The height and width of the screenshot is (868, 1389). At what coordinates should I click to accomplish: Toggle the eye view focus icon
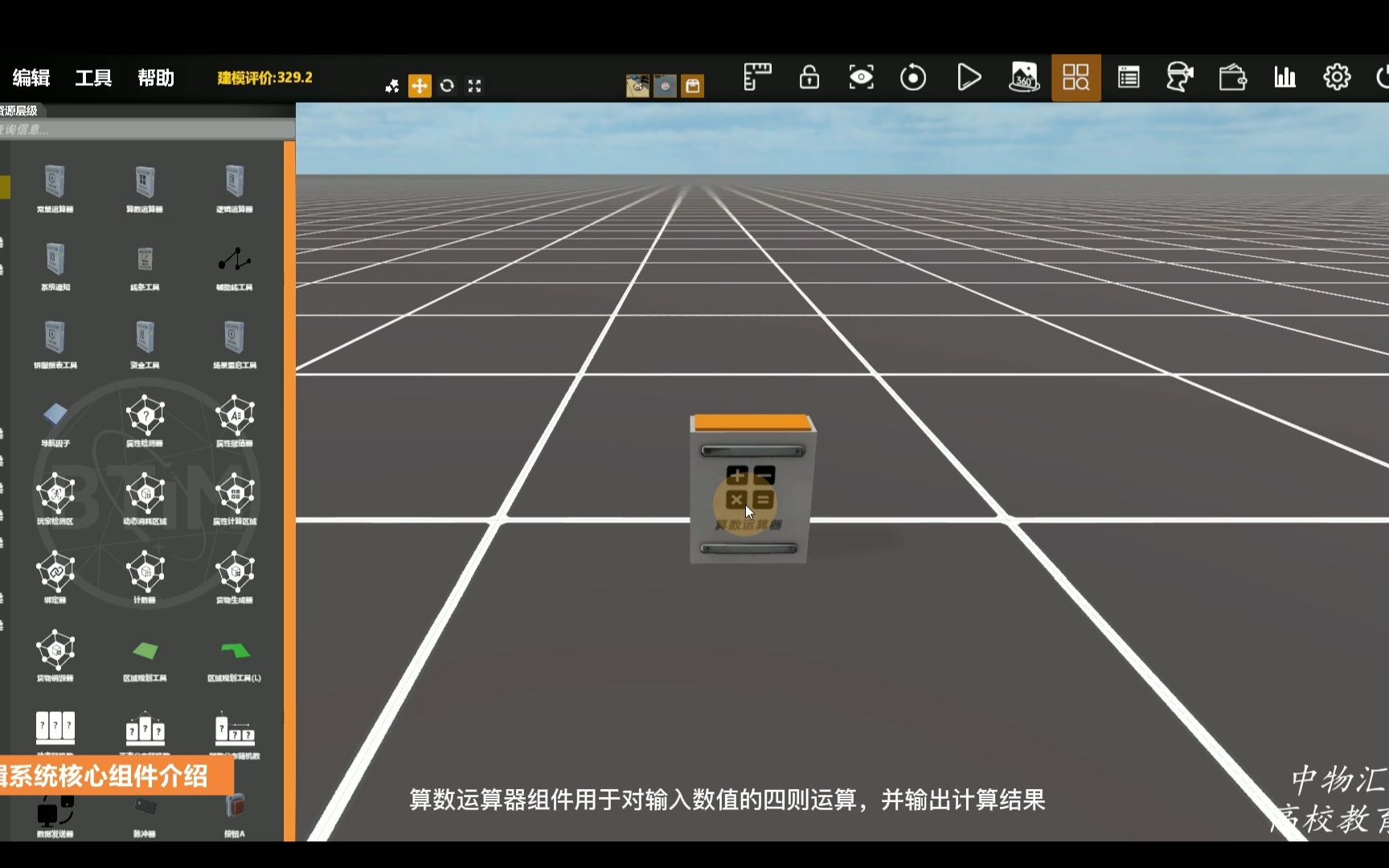click(x=861, y=78)
